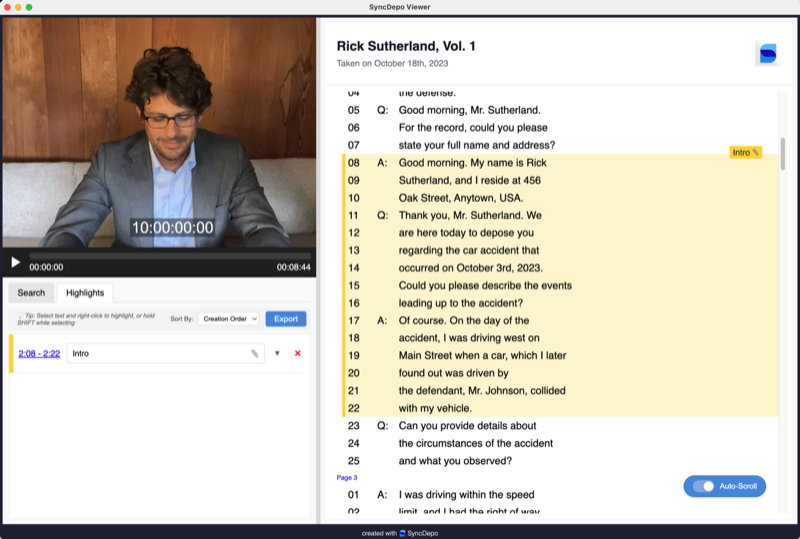Click transcript line 23 about accident details

pyautogui.click(x=468, y=425)
